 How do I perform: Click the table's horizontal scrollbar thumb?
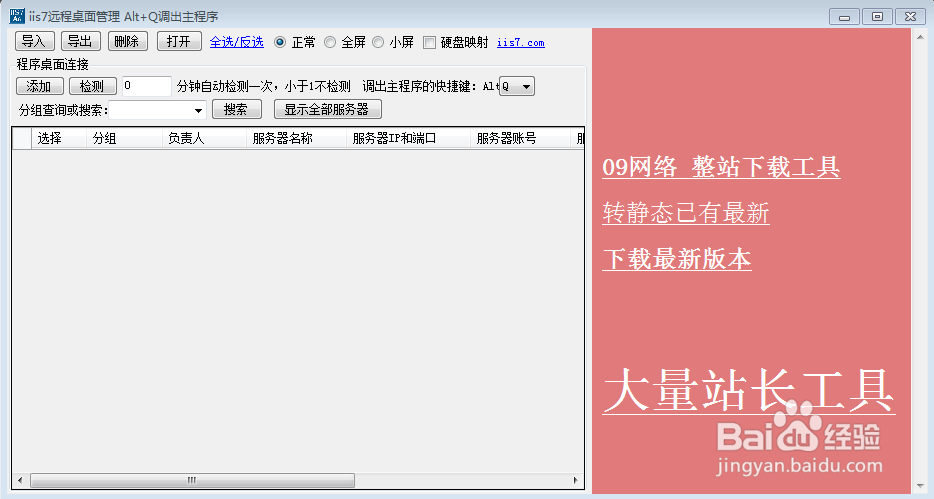tap(192, 480)
